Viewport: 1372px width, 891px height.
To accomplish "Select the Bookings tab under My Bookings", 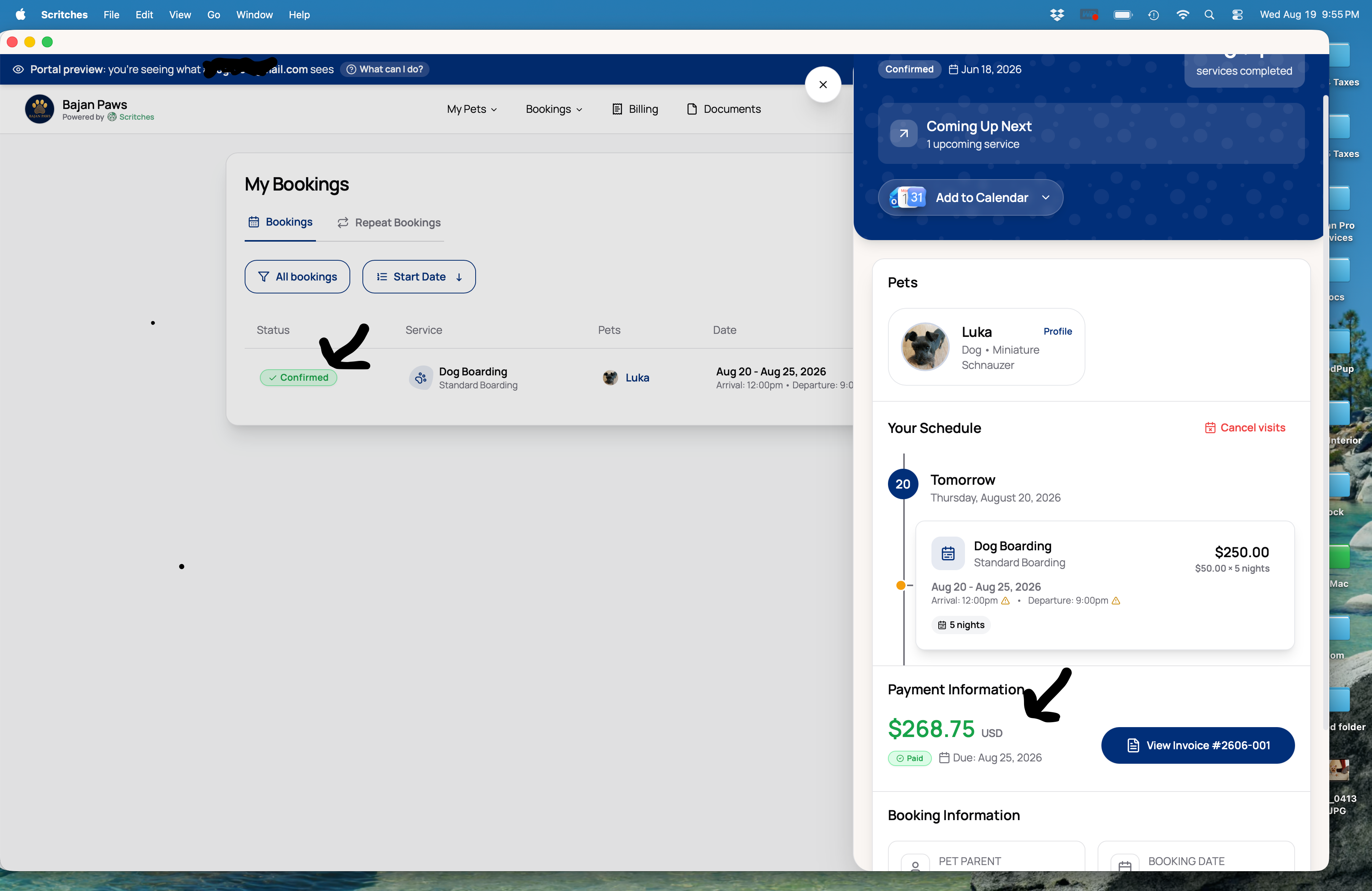I will tap(280, 223).
